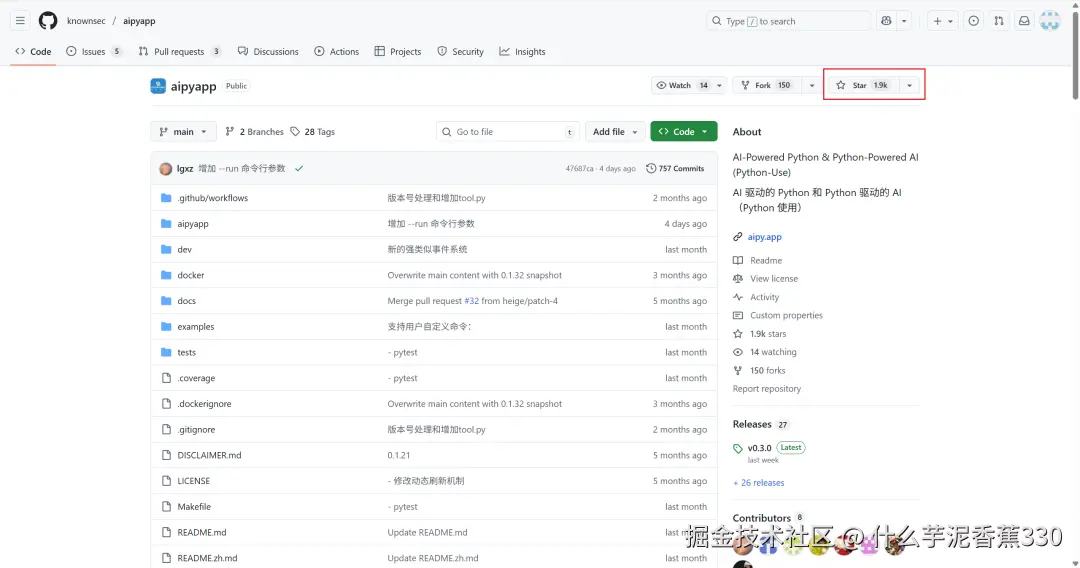Open the issues circle icon in header
The height and width of the screenshot is (568, 1080).
coord(973,21)
